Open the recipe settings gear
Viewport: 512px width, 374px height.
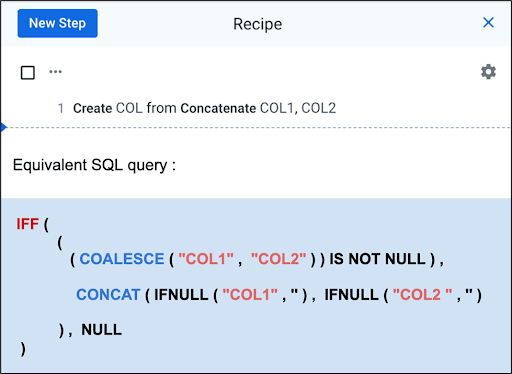point(488,72)
